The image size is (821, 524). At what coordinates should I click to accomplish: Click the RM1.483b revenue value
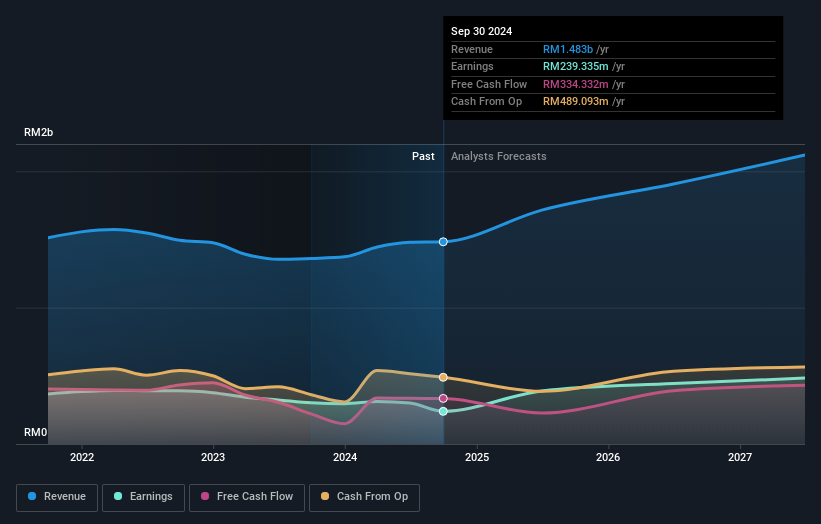pyautogui.click(x=568, y=49)
